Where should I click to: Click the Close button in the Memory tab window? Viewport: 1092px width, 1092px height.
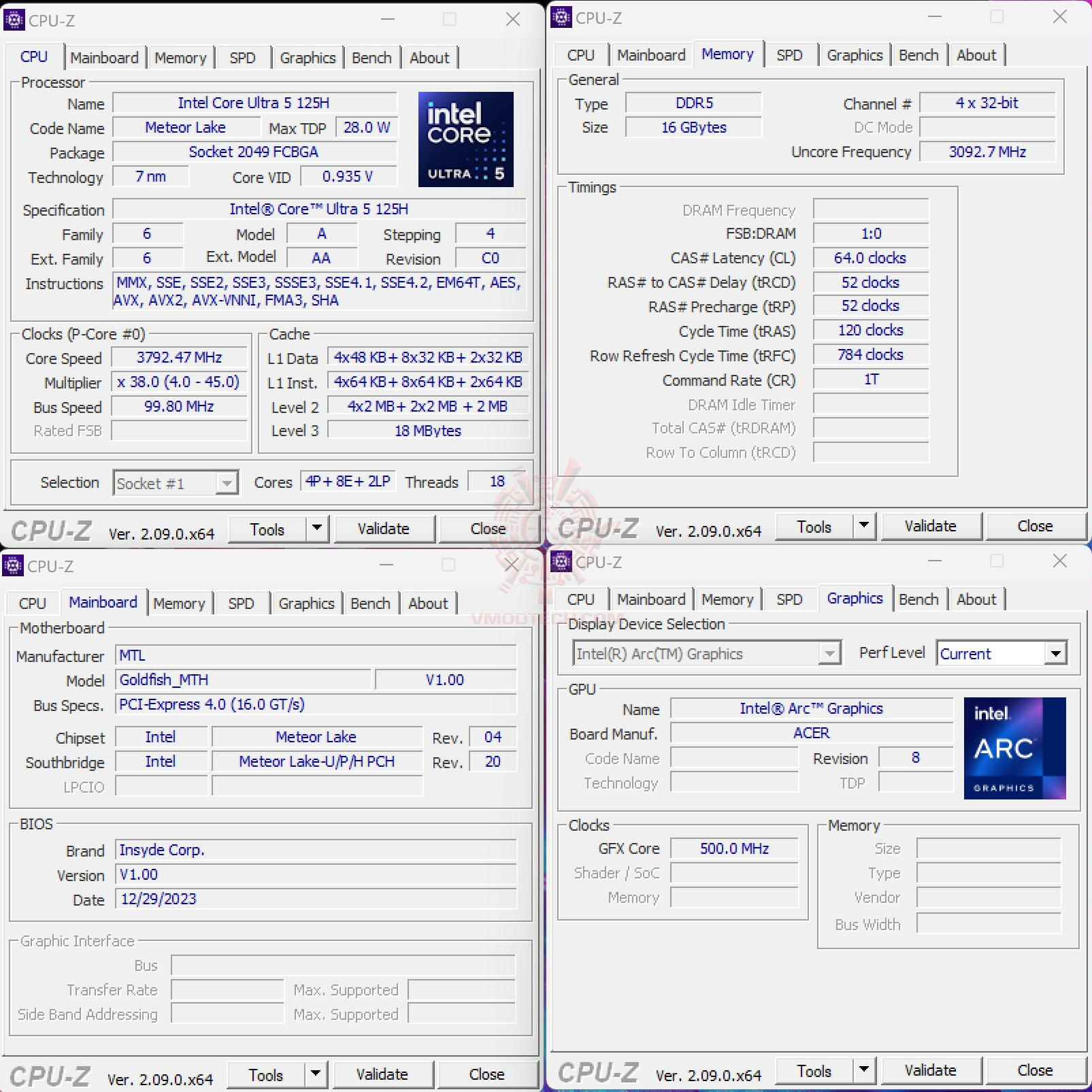tap(1035, 526)
